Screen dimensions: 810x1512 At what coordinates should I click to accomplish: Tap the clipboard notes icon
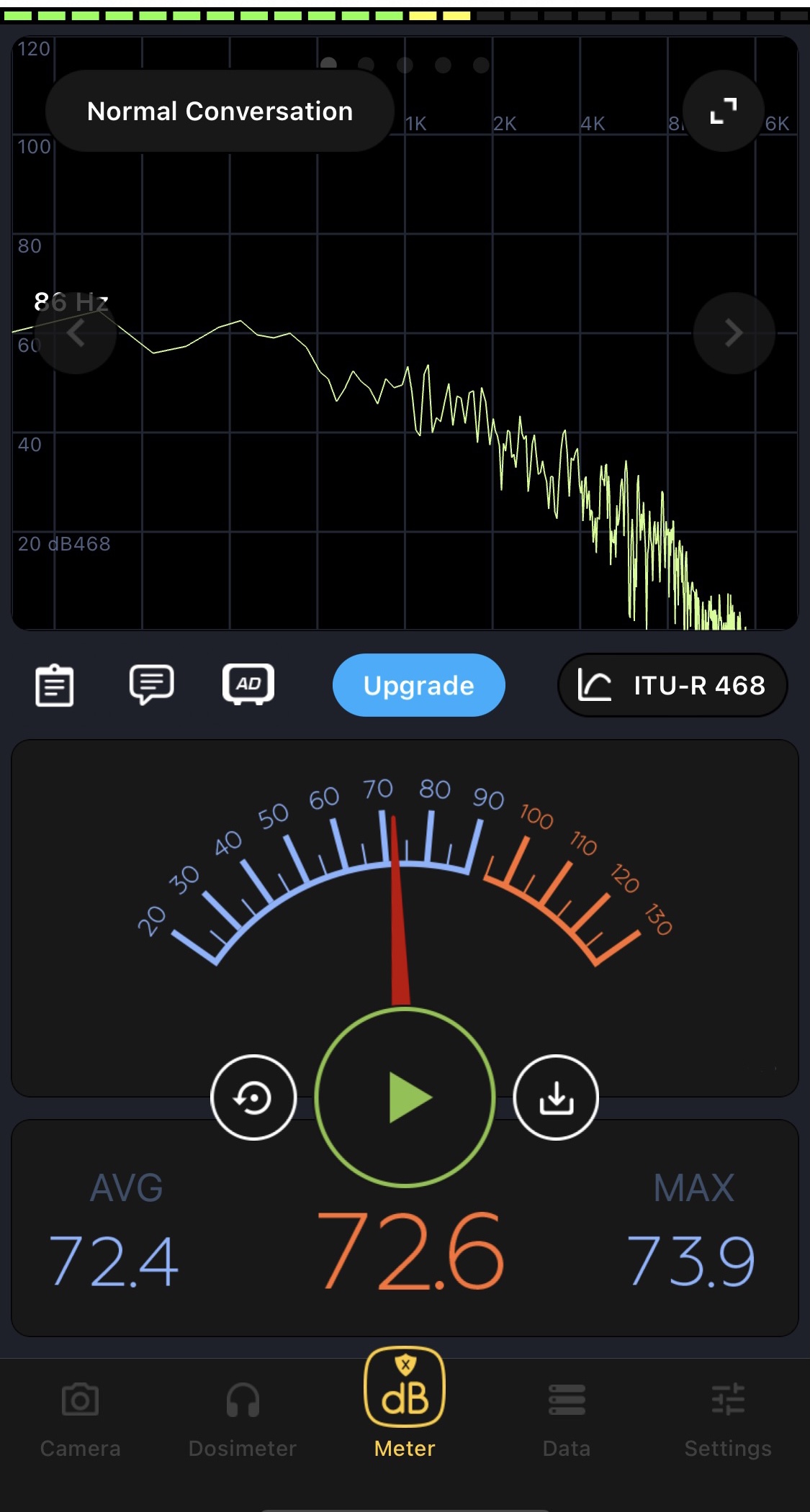pos(55,685)
